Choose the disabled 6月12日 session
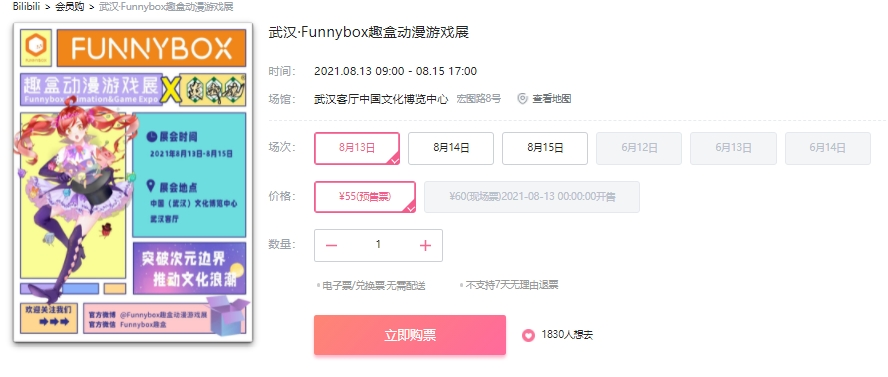Image resolution: width=888 pixels, height=377 pixels. [x=639, y=148]
